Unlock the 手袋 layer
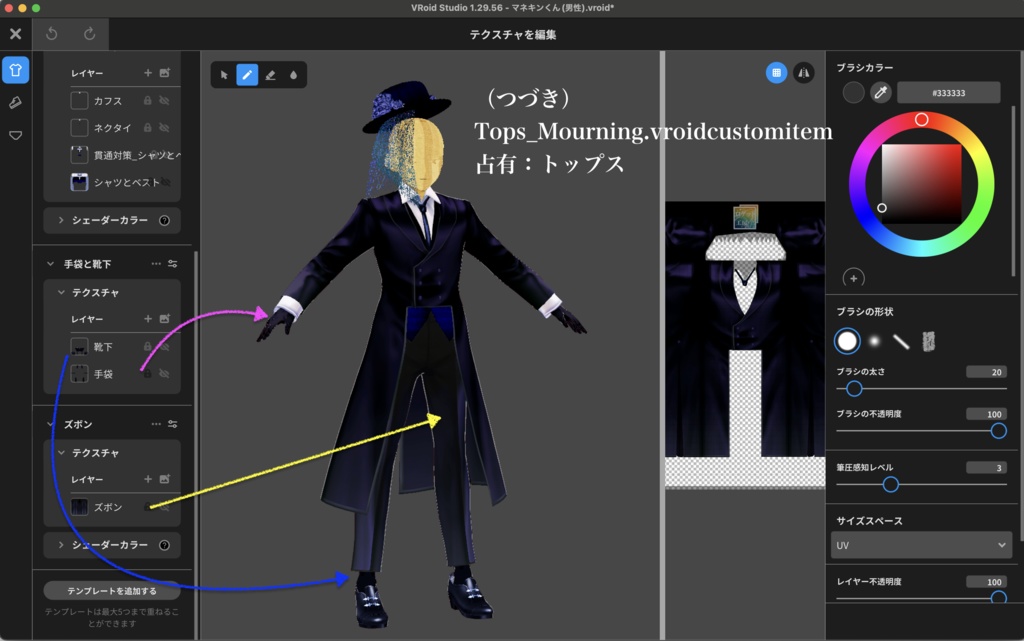Viewport: 1024px width, 641px height. [147, 373]
